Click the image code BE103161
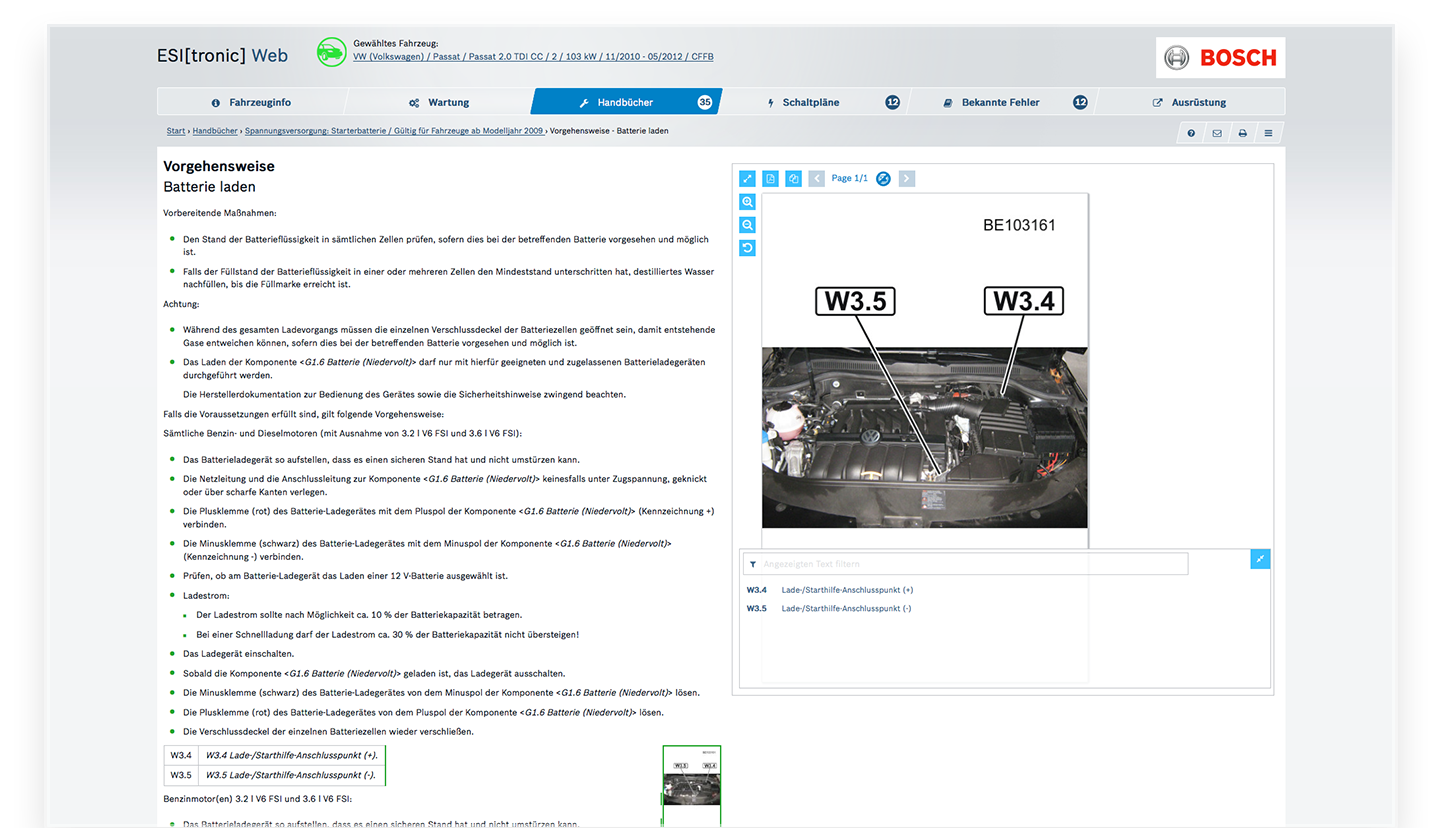The width and height of the screenshot is (1440, 828). point(1019,225)
